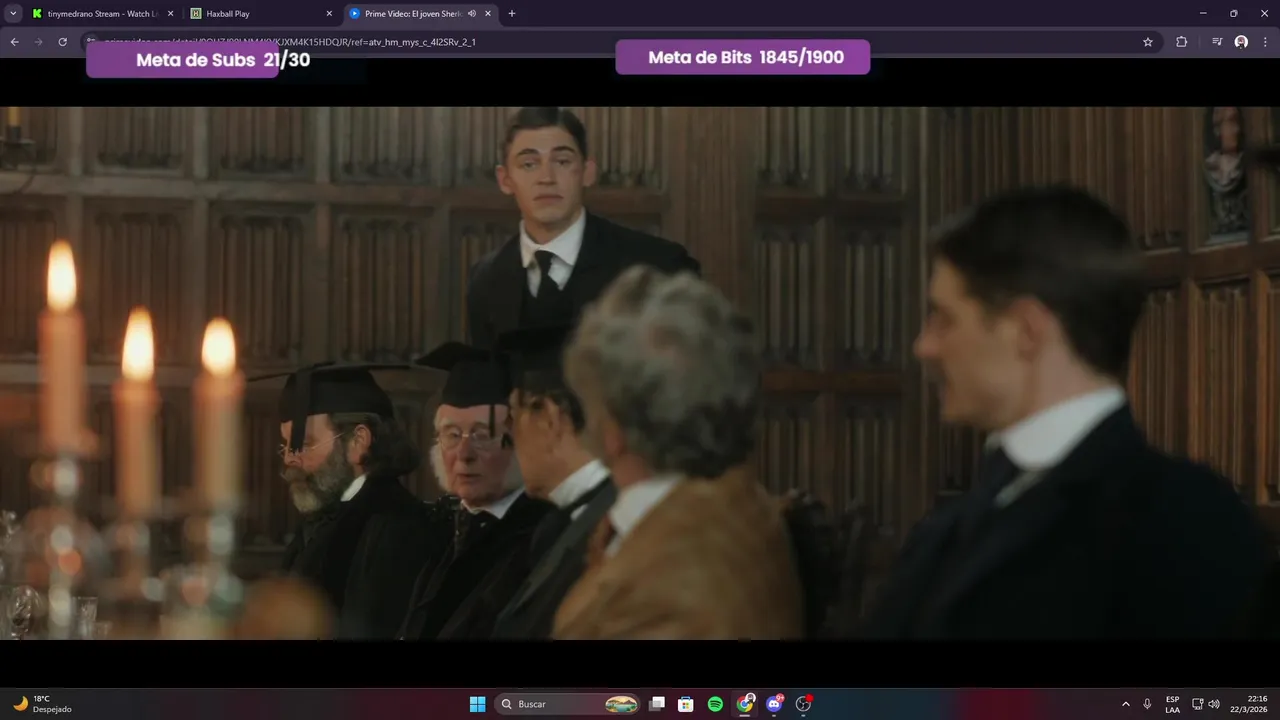Screen dimensions: 1280x720
Task: Click the Meta de Subs 21/30 overlay
Action: [198, 60]
